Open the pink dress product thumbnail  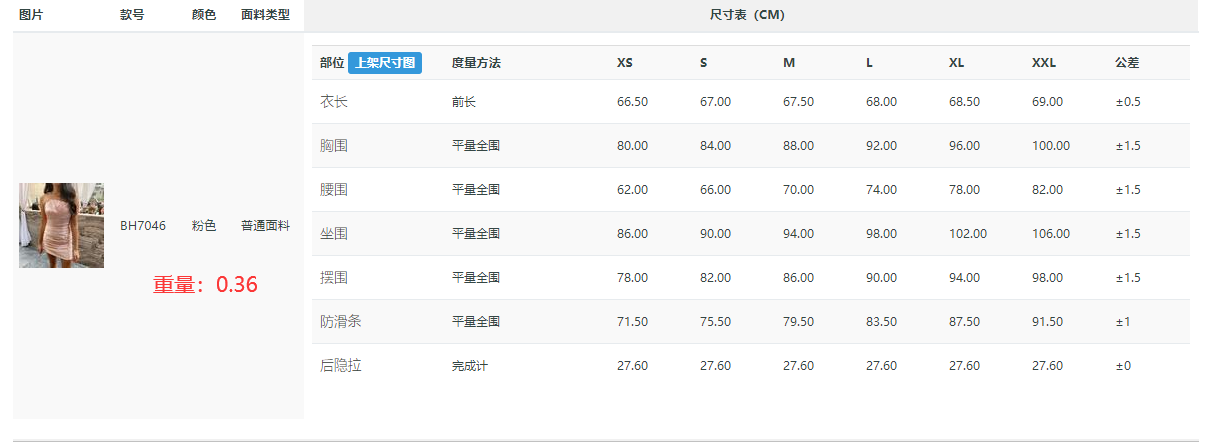61,225
